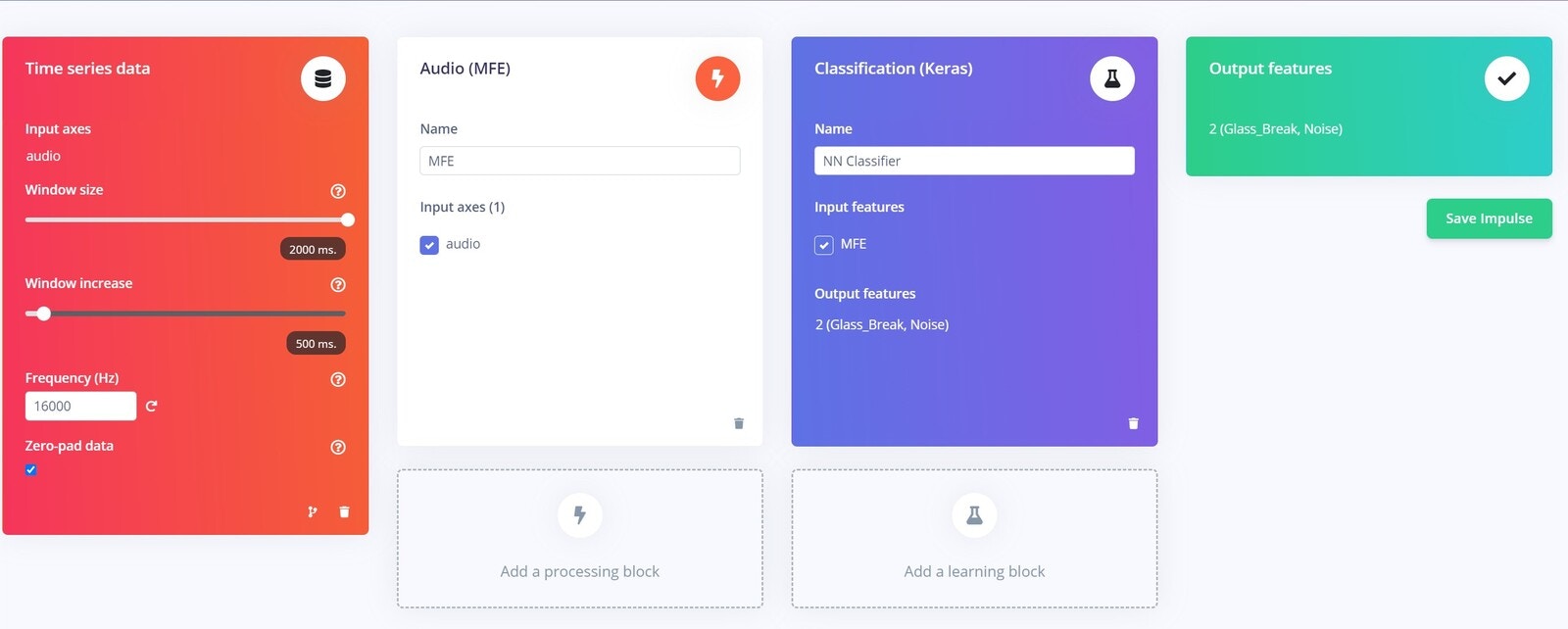Image resolution: width=1568 pixels, height=629 pixels.
Task: Toggle the audio input axis checkbox
Action: tap(429, 245)
